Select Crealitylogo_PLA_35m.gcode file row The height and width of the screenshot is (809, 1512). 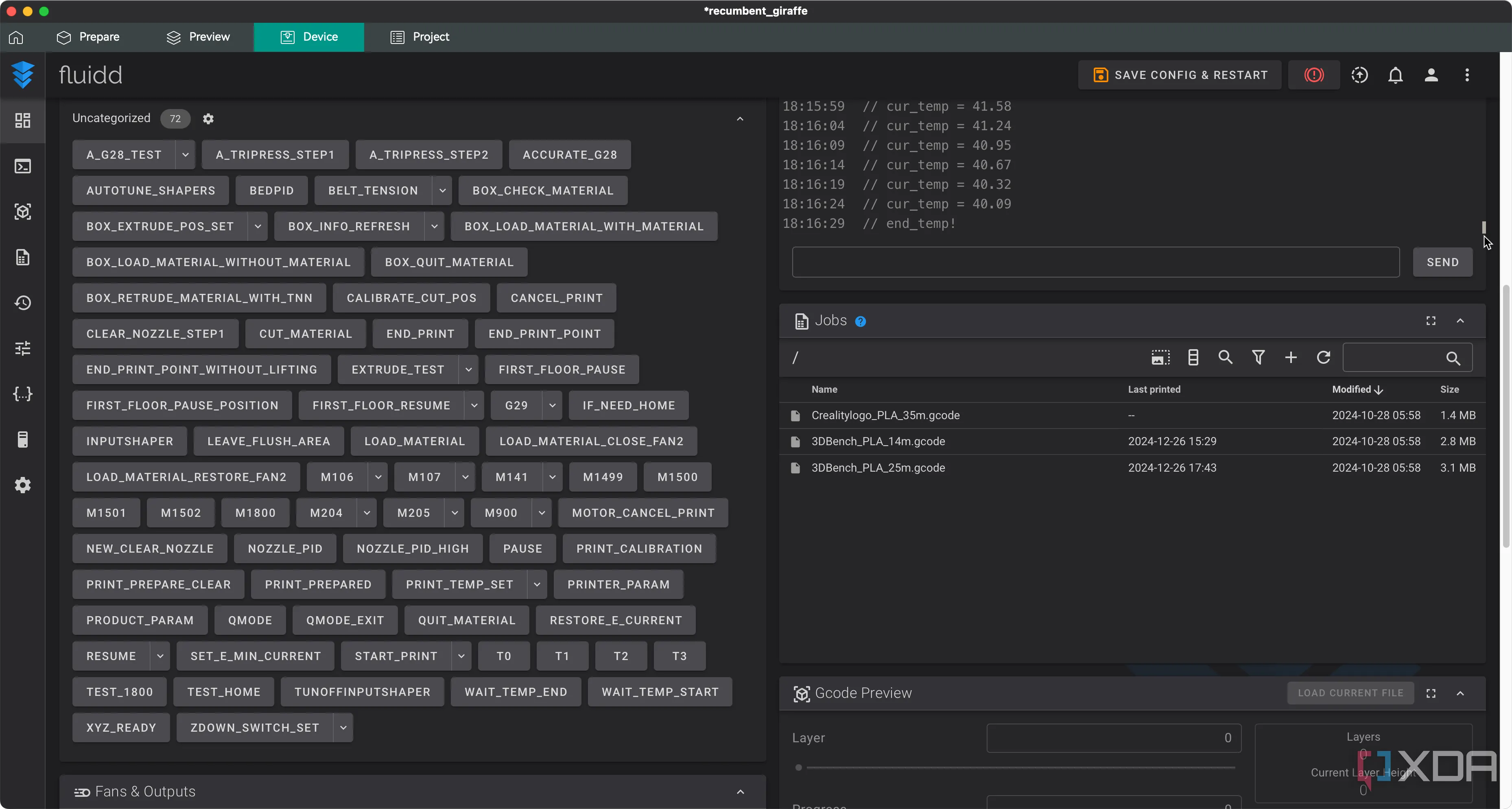[x=1132, y=415]
